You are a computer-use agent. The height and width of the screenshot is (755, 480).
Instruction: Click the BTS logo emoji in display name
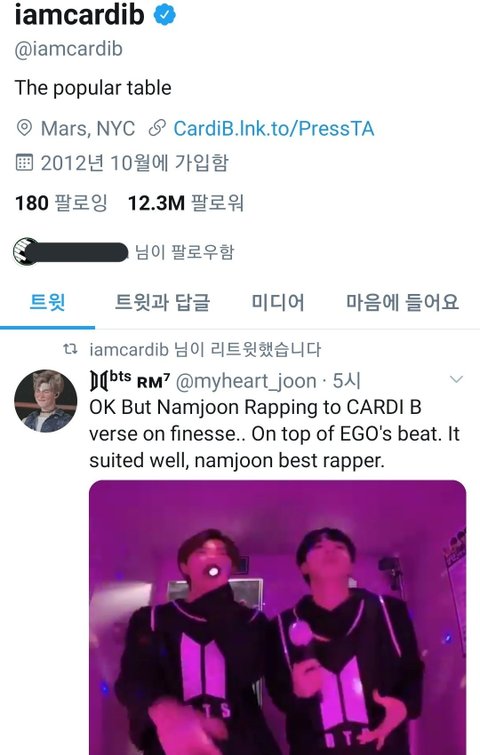[x=99, y=381]
